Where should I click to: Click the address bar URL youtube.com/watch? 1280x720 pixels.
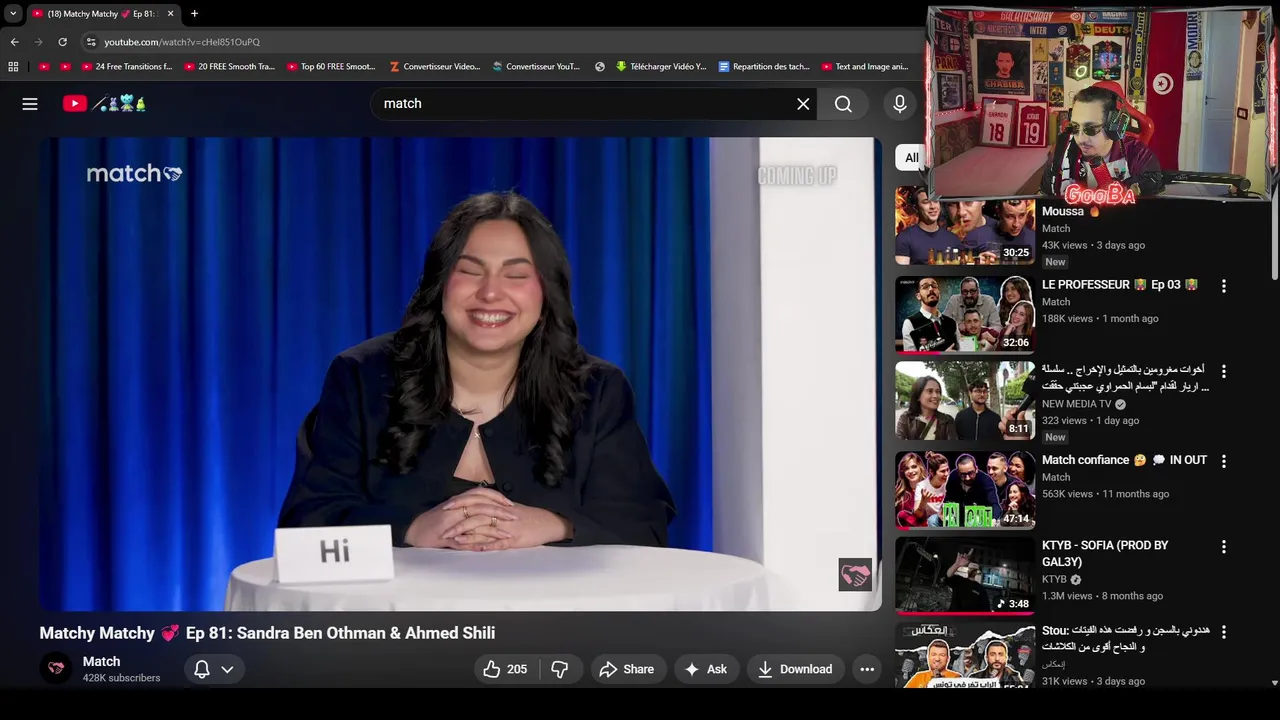[x=182, y=42]
